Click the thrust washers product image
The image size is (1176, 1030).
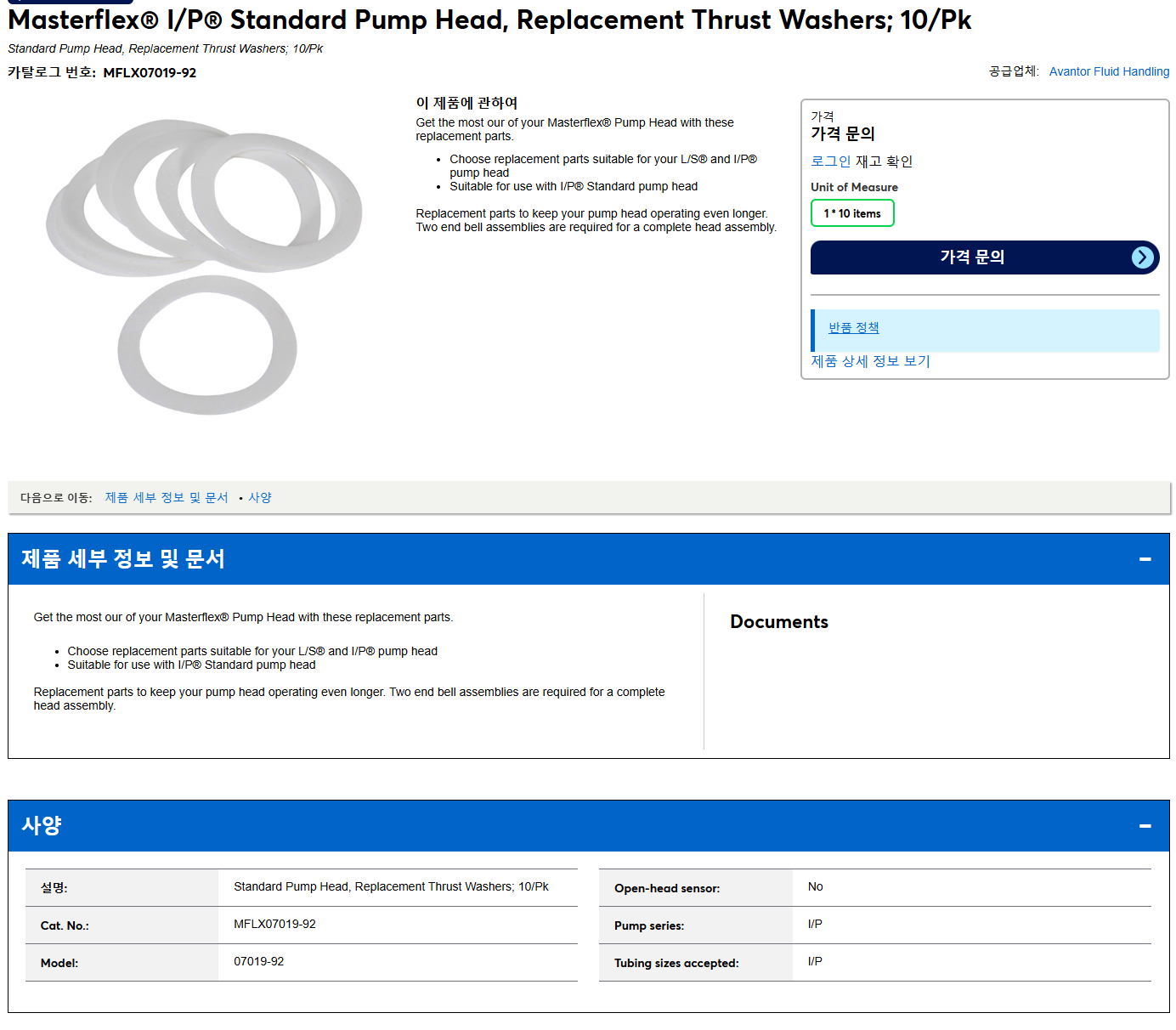click(x=204, y=266)
